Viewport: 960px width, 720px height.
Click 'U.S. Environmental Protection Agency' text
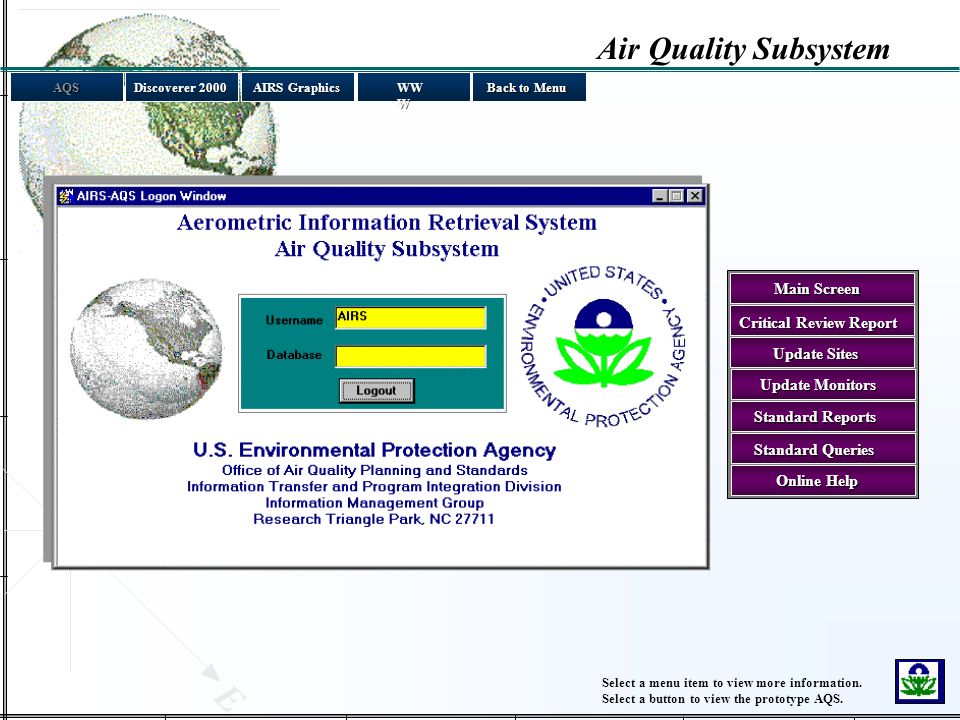[374, 450]
